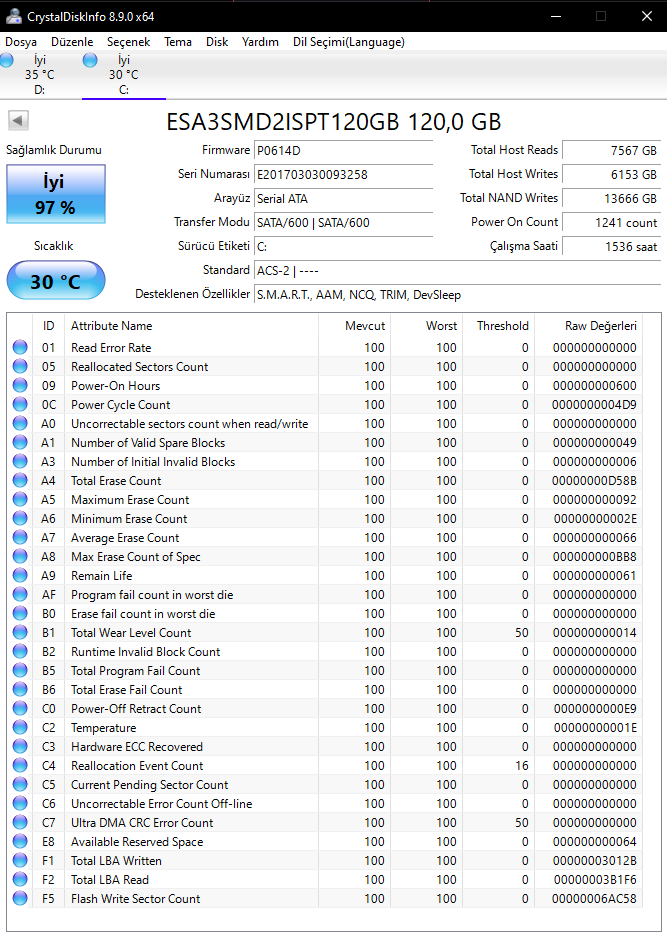Open the Disk menu
This screenshot has height=932, width=667.
pyautogui.click(x=217, y=42)
